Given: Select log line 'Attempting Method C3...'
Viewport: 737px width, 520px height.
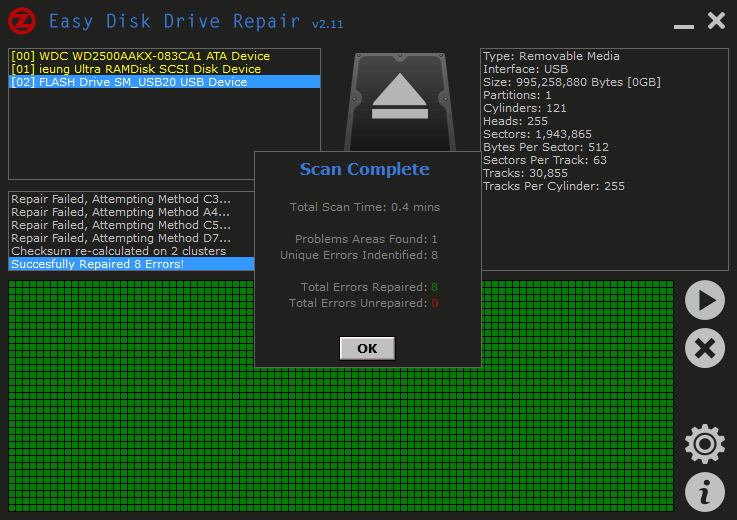Looking at the screenshot, I should click(132, 199).
